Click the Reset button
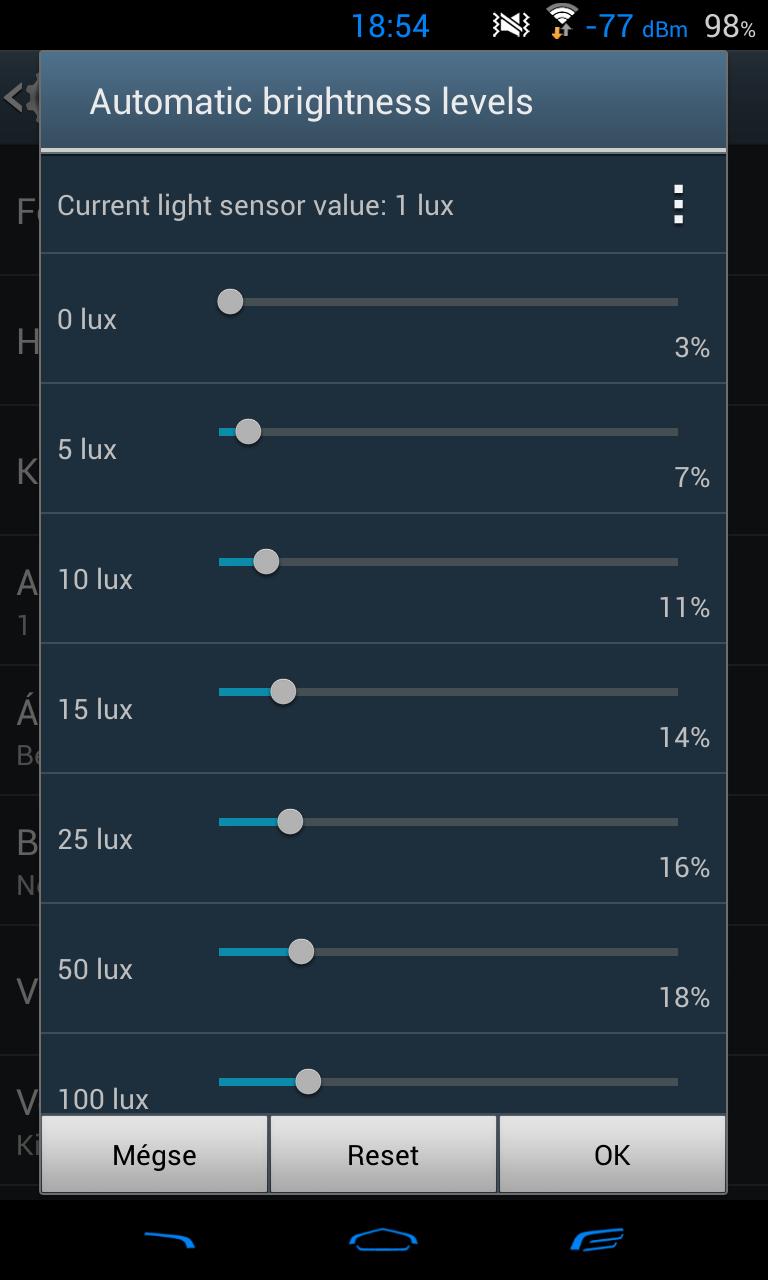This screenshot has height=1280, width=768. coord(383,1155)
